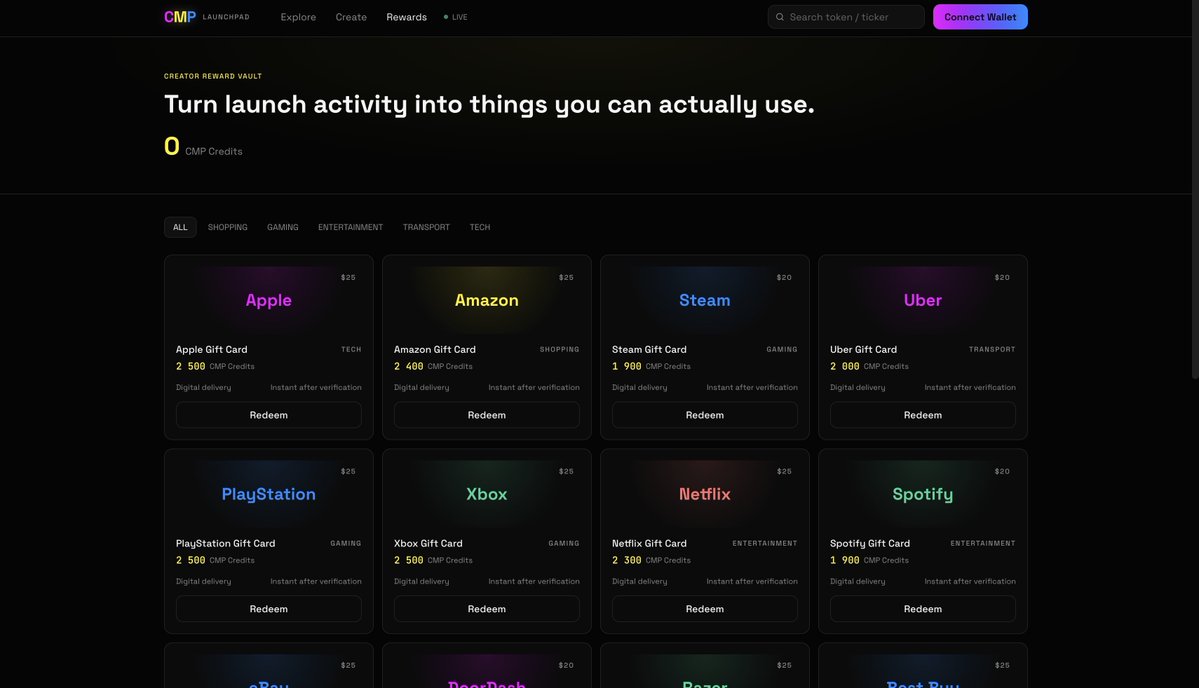Select the ALL category filter
Viewport: 1199px width, 688px height.
[x=180, y=227]
